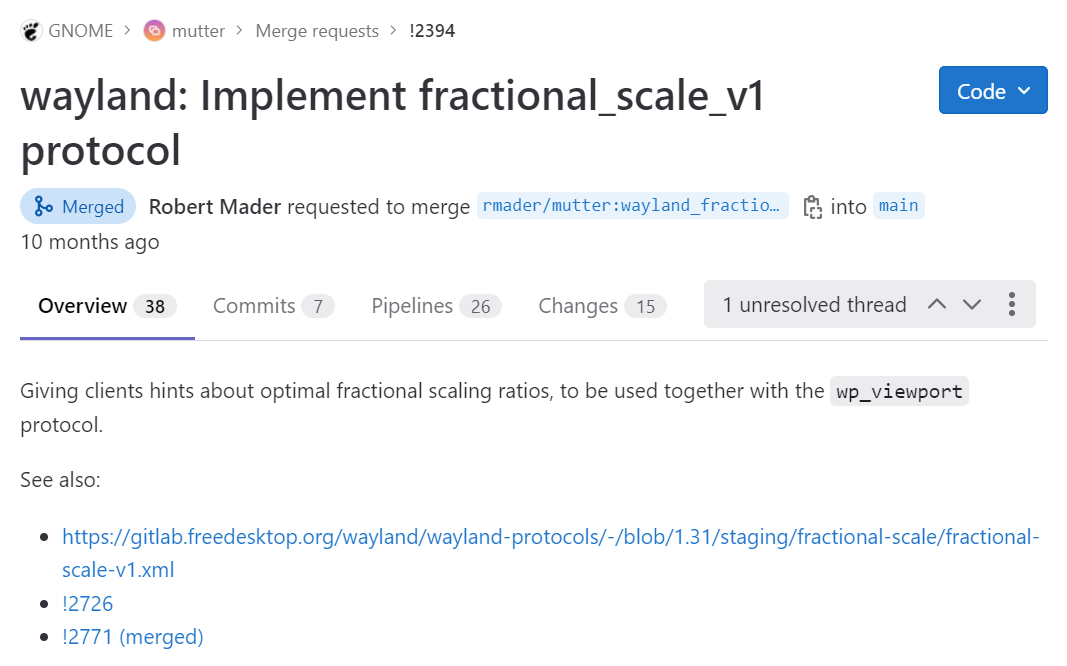Open the Code dropdown
Viewport: 1067px width, 666px height.
tap(992, 90)
